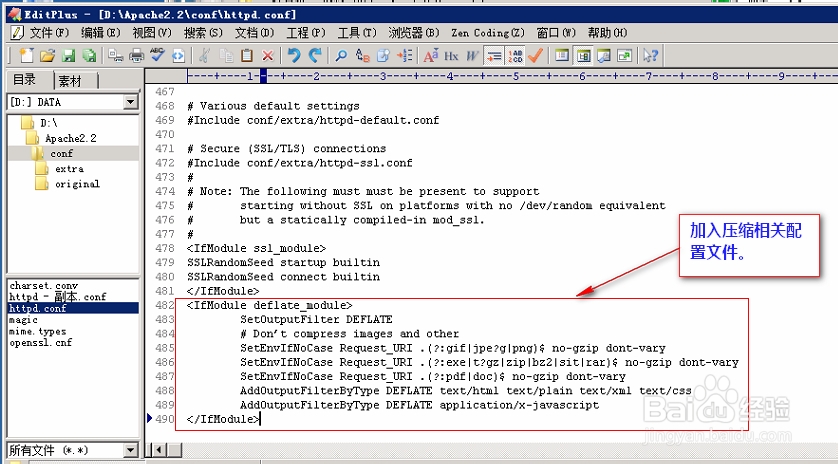Select the magic file
Image resolution: width=838 pixels, height=464 pixels.
[23, 320]
